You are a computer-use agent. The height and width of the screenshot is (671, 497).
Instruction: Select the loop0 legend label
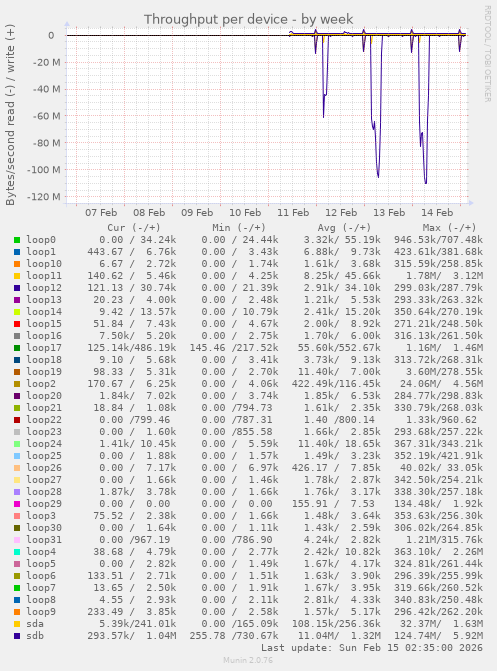tap(41, 240)
